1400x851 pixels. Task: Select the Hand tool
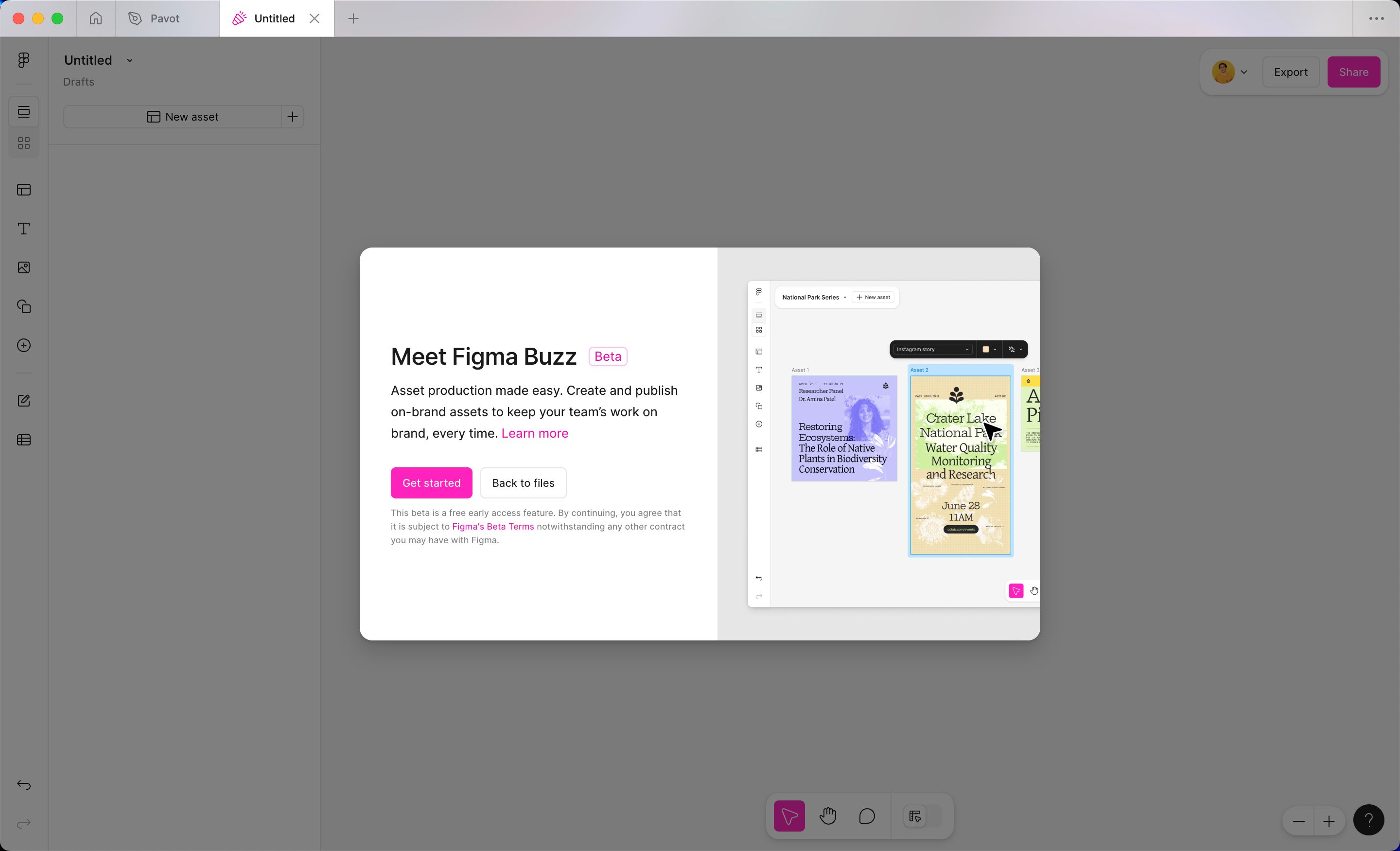(827, 816)
